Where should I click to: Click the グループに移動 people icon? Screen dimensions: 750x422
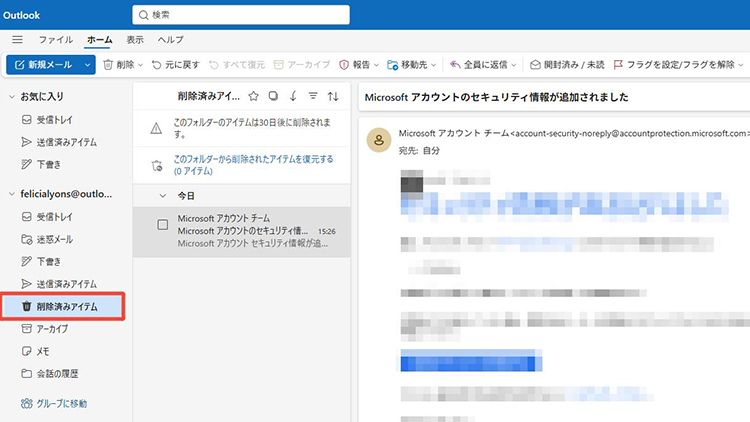click(x=27, y=403)
